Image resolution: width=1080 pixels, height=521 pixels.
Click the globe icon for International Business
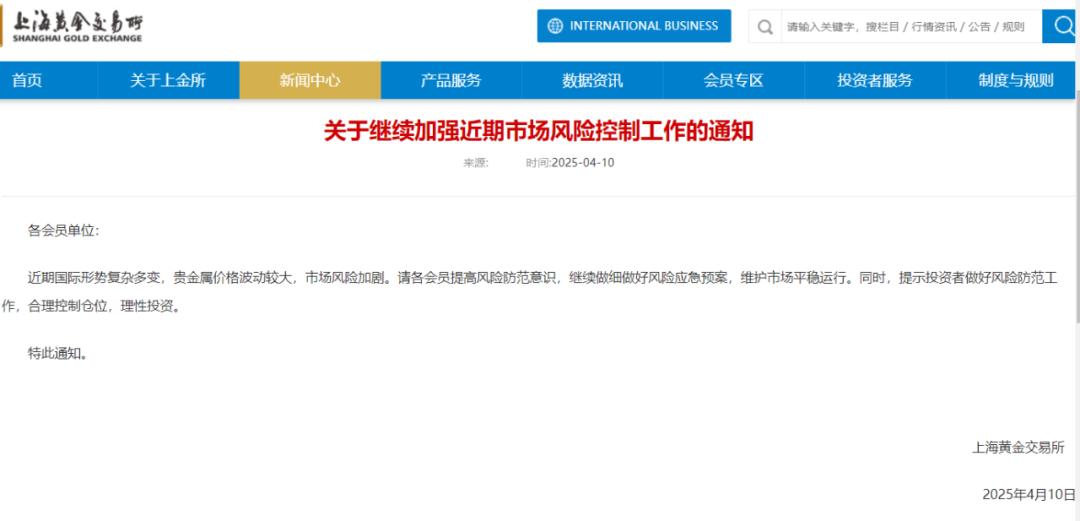(x=554, y=26)
